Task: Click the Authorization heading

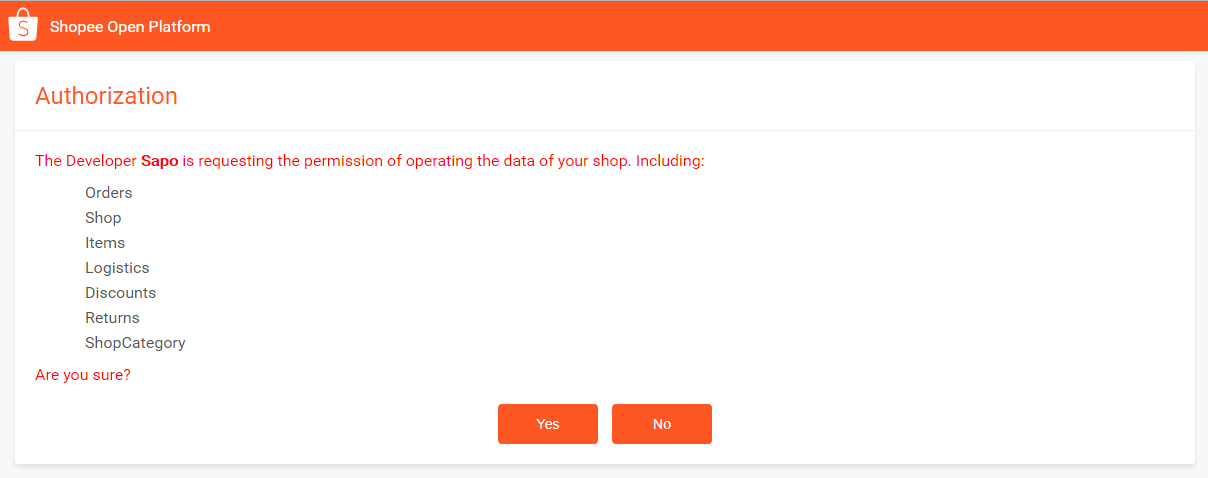Action: [x=106, y=96]
